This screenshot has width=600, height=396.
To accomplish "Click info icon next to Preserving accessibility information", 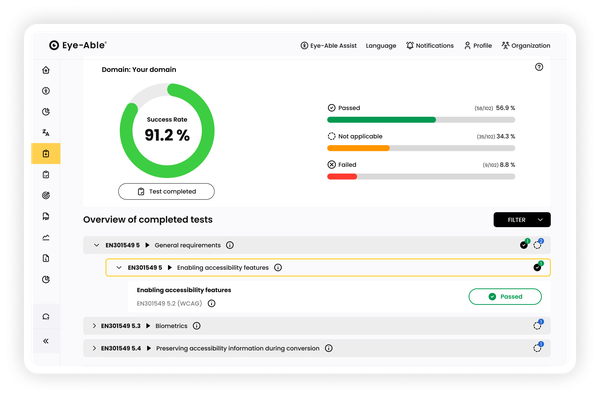I will pyautogui.click(x=328, y=348).
